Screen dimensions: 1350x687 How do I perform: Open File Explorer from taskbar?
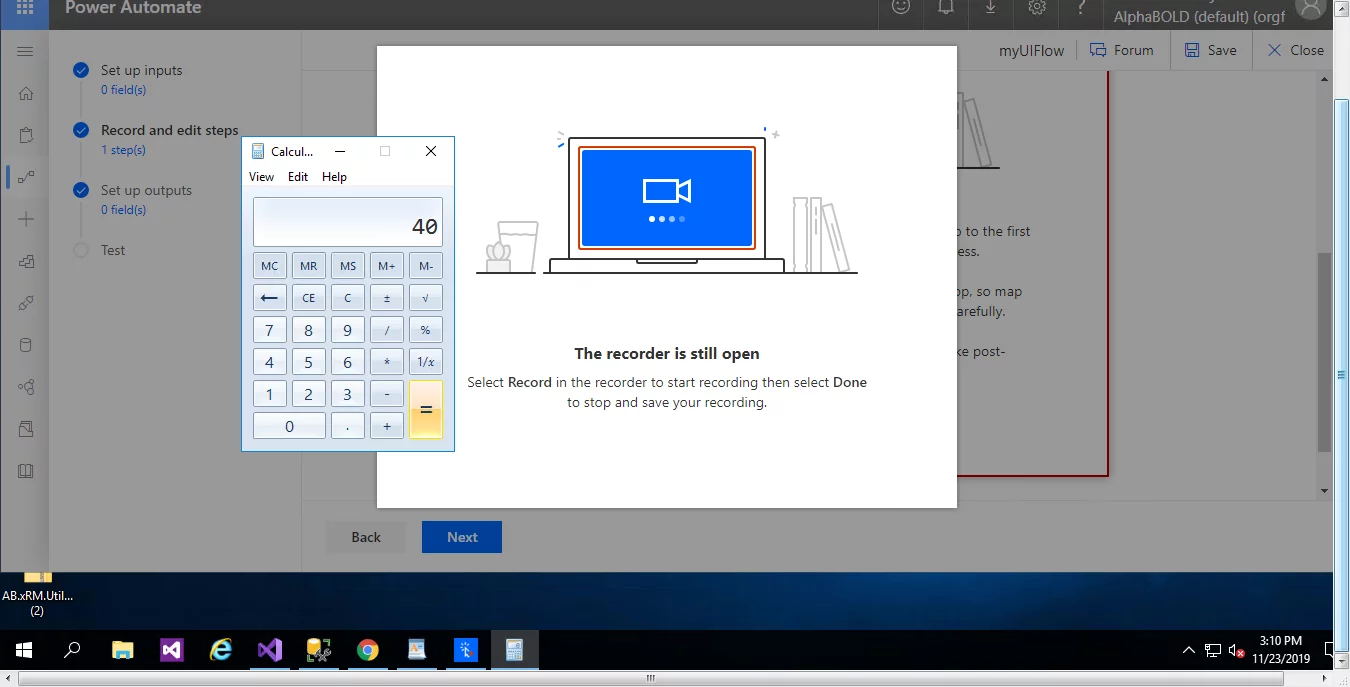122,651
